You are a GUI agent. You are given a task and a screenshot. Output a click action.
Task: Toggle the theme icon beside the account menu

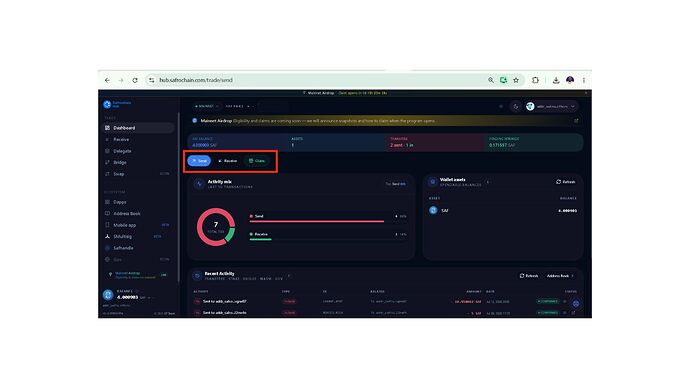515,106
